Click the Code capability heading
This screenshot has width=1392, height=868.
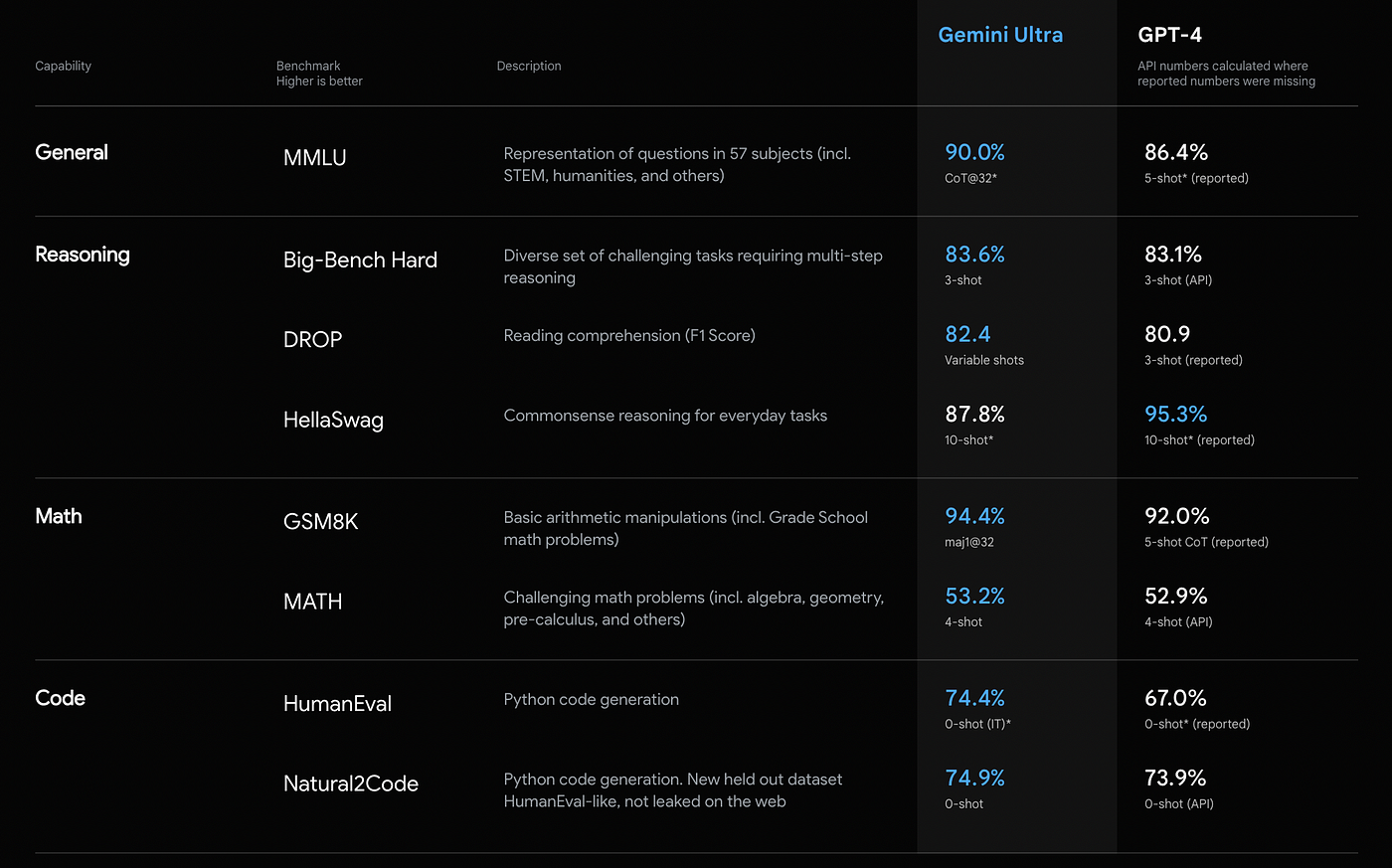pos(60,698)
